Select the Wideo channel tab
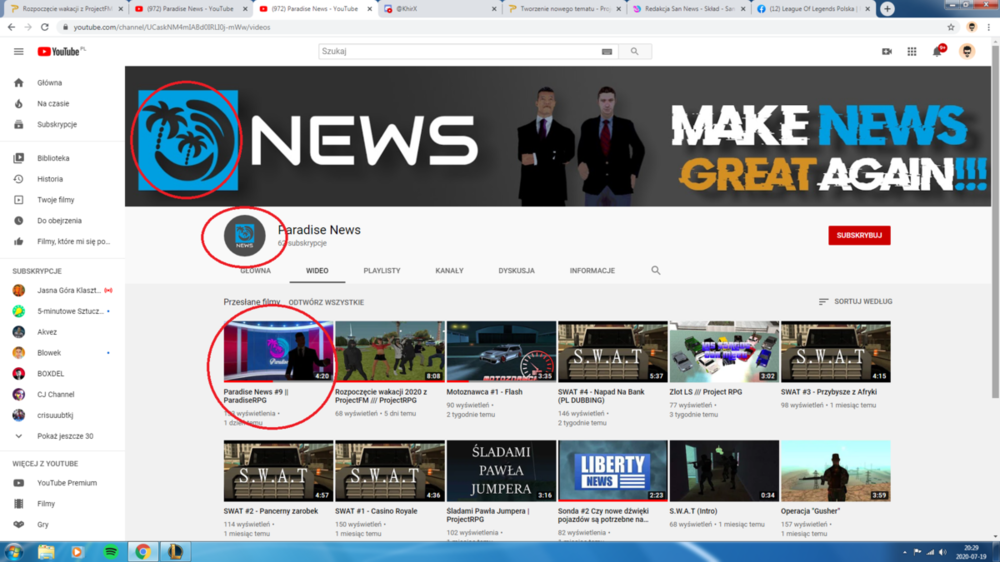1000x562 pixels. tap(317, 270)
